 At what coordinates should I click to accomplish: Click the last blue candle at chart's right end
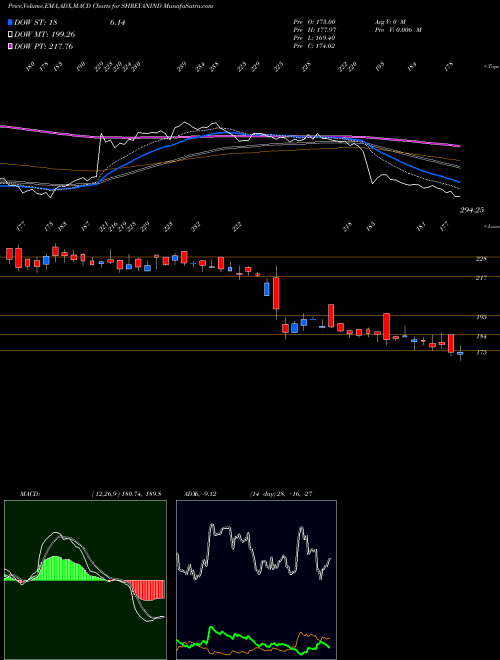[x=460, y=353]
